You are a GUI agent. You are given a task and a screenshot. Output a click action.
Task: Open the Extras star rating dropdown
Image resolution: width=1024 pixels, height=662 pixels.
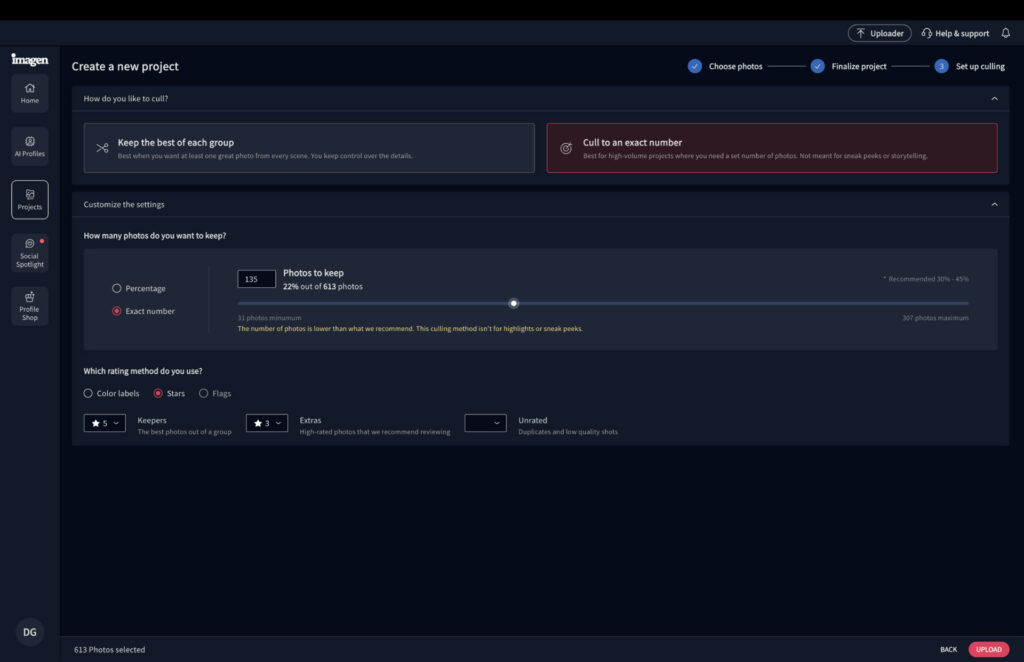coord(267,423)
